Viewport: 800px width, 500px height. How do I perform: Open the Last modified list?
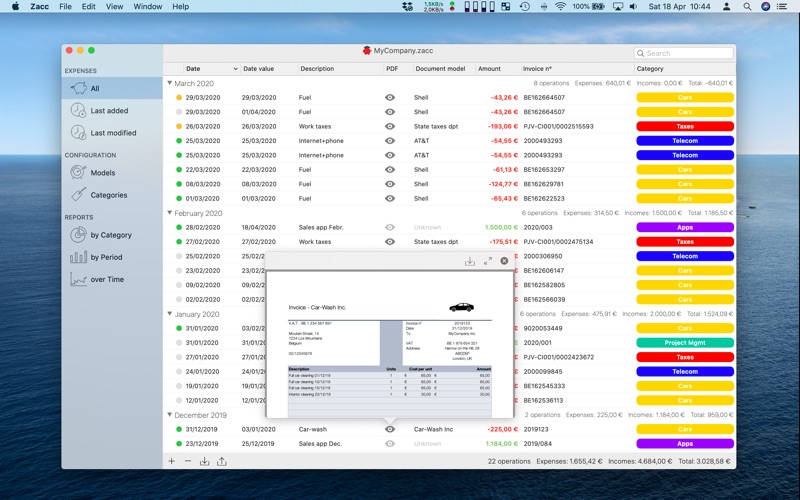coord(112,133)
